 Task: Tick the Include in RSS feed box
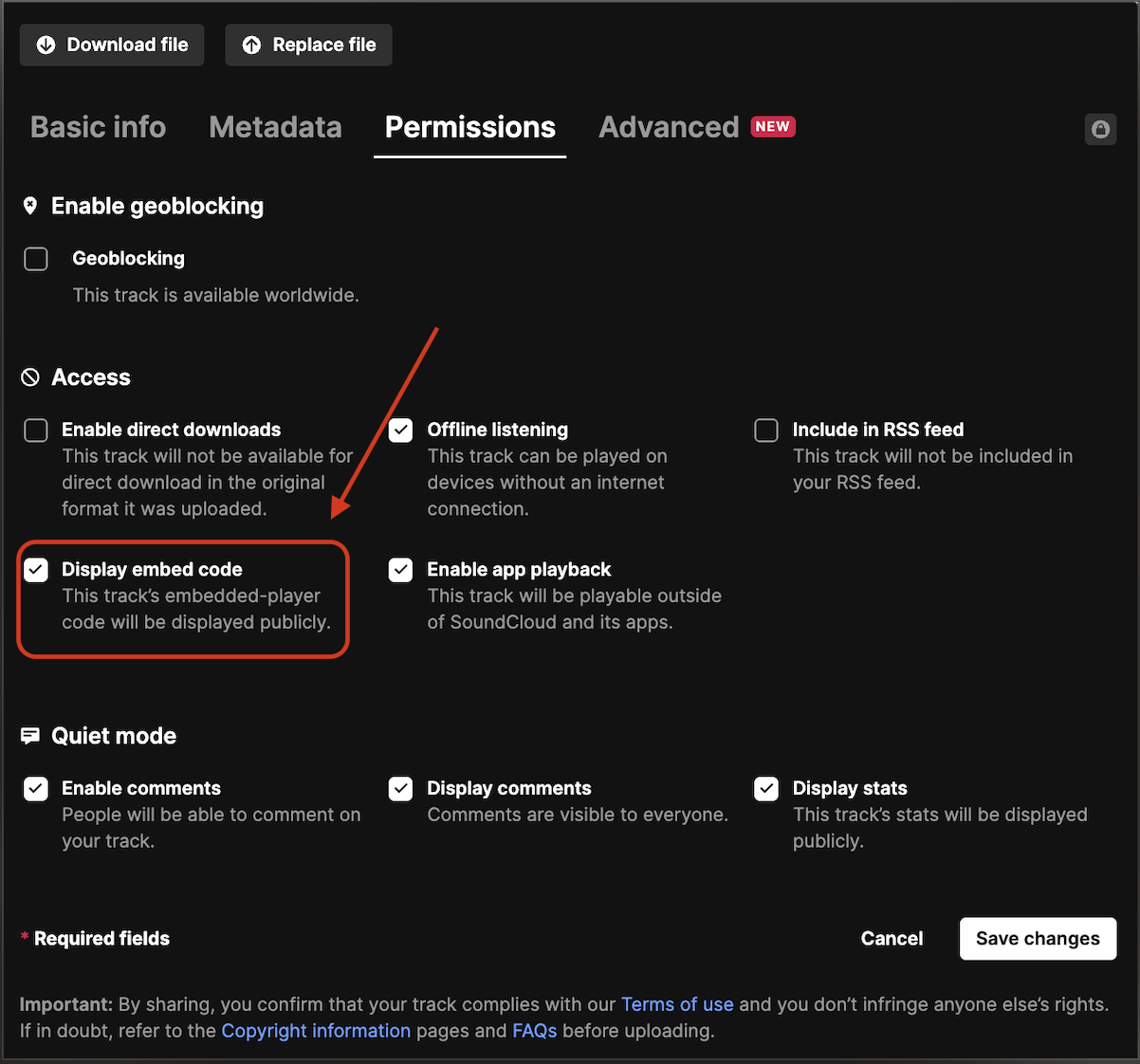click(766, 431)
